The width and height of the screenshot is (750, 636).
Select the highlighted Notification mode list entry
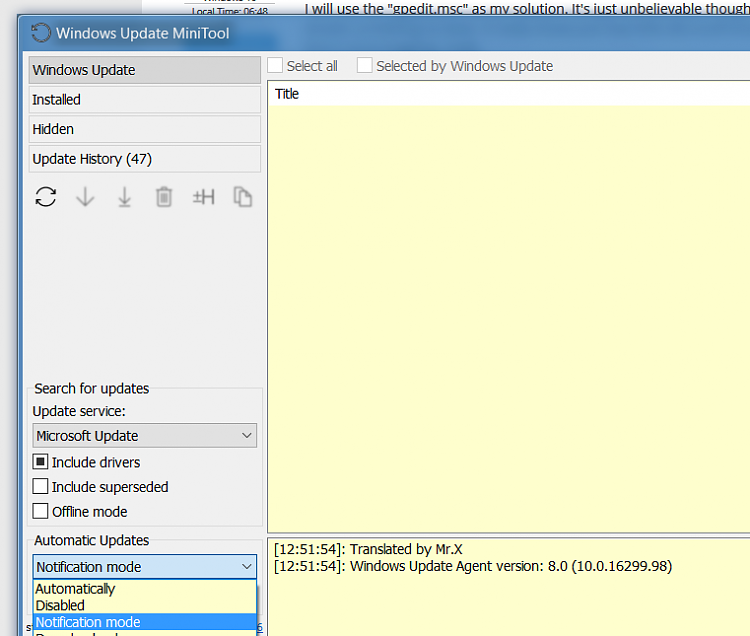click(x=144, y=622)
